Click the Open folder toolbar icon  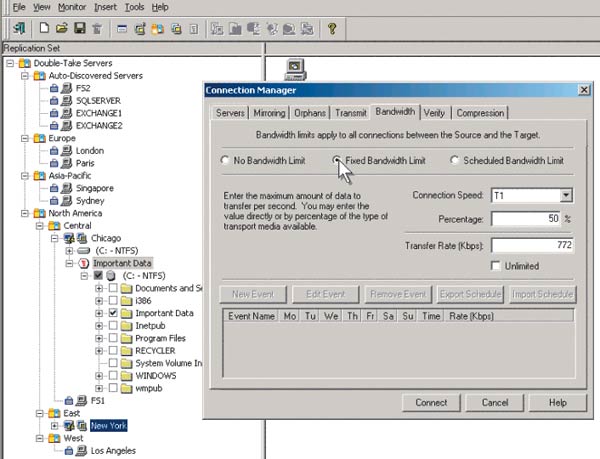coord(62,28)
